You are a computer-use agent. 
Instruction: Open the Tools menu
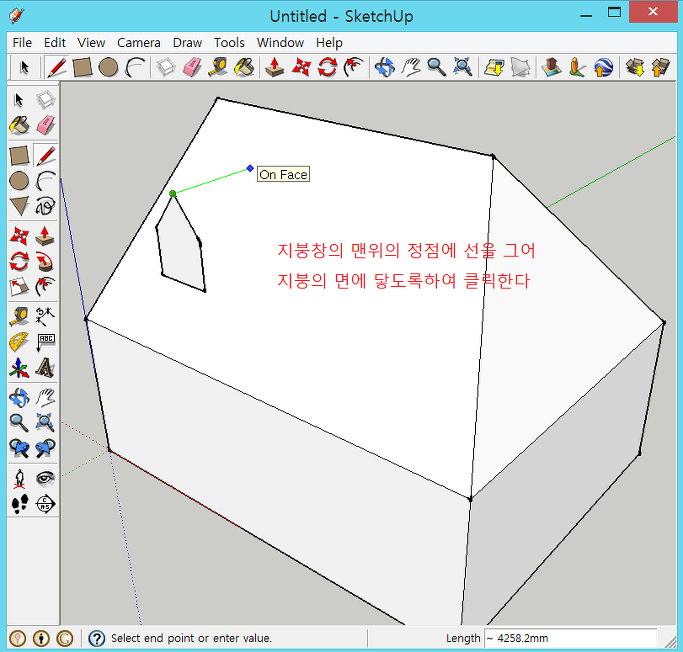tap(229, 43)
